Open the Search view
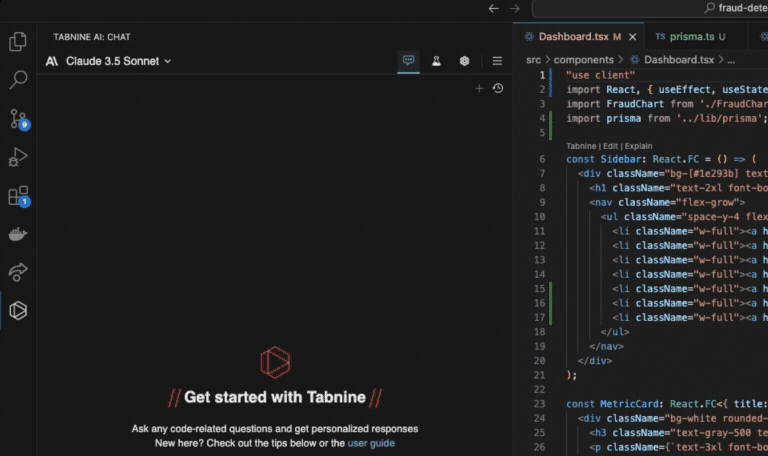Viewport: 768px width, 456px height. coord(18,80)
